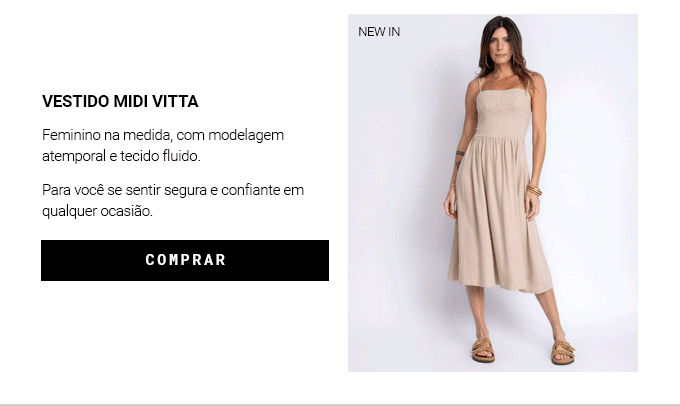Select the NEW IN badge on photo
Screen dimensions: 680x406
pyautogui.click(x=379, y=32)
